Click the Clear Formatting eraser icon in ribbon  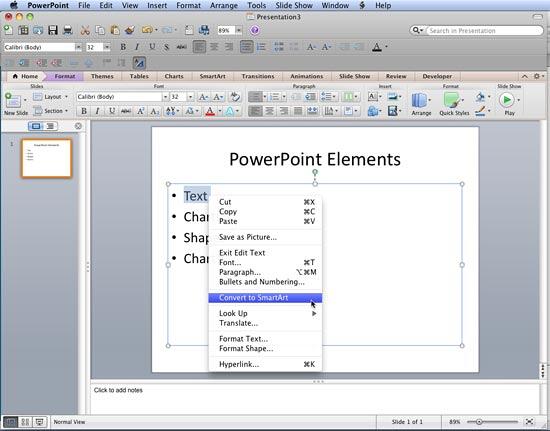coord(235,97)
